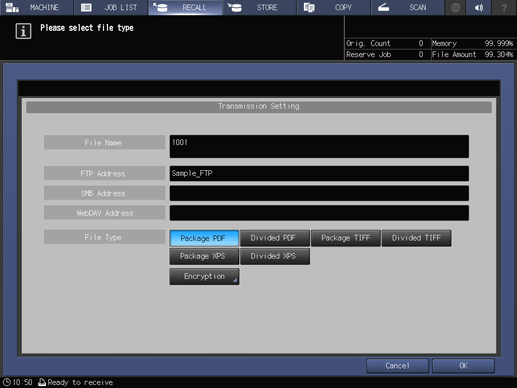The height and width of the screenshot is (388, 517).
Task: Select Package TIFF file type
Action: coord(345,238)
